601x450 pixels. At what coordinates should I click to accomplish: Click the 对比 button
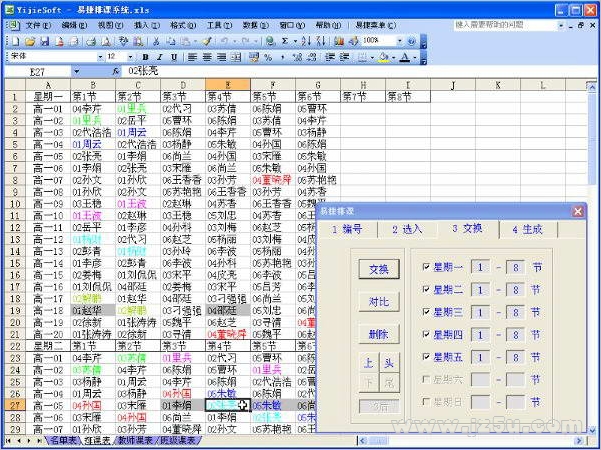pyautogui.click(x=379, y=302)
